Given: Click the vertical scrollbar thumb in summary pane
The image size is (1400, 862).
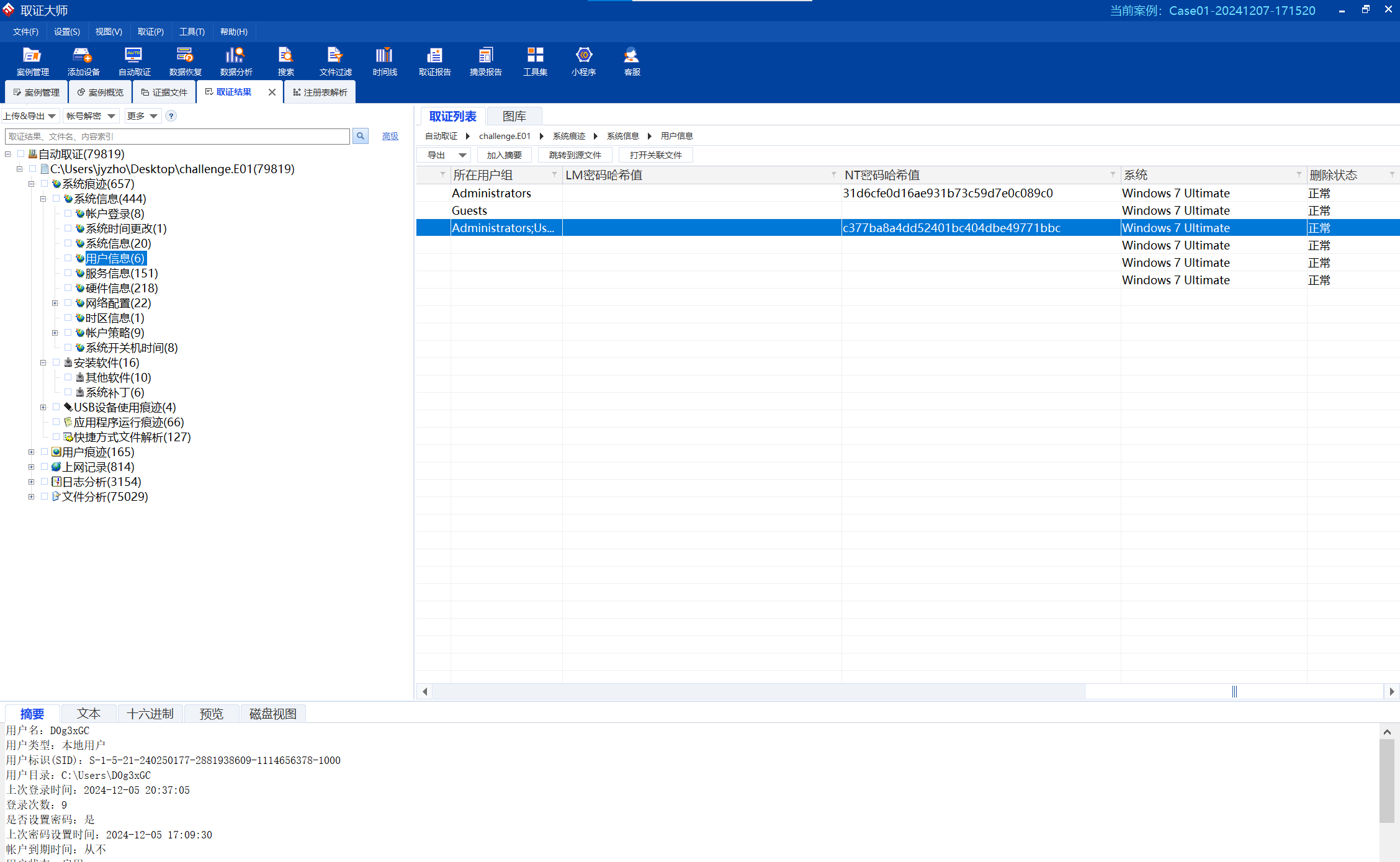Looking at the screenshot, I should coord(1387,781).
